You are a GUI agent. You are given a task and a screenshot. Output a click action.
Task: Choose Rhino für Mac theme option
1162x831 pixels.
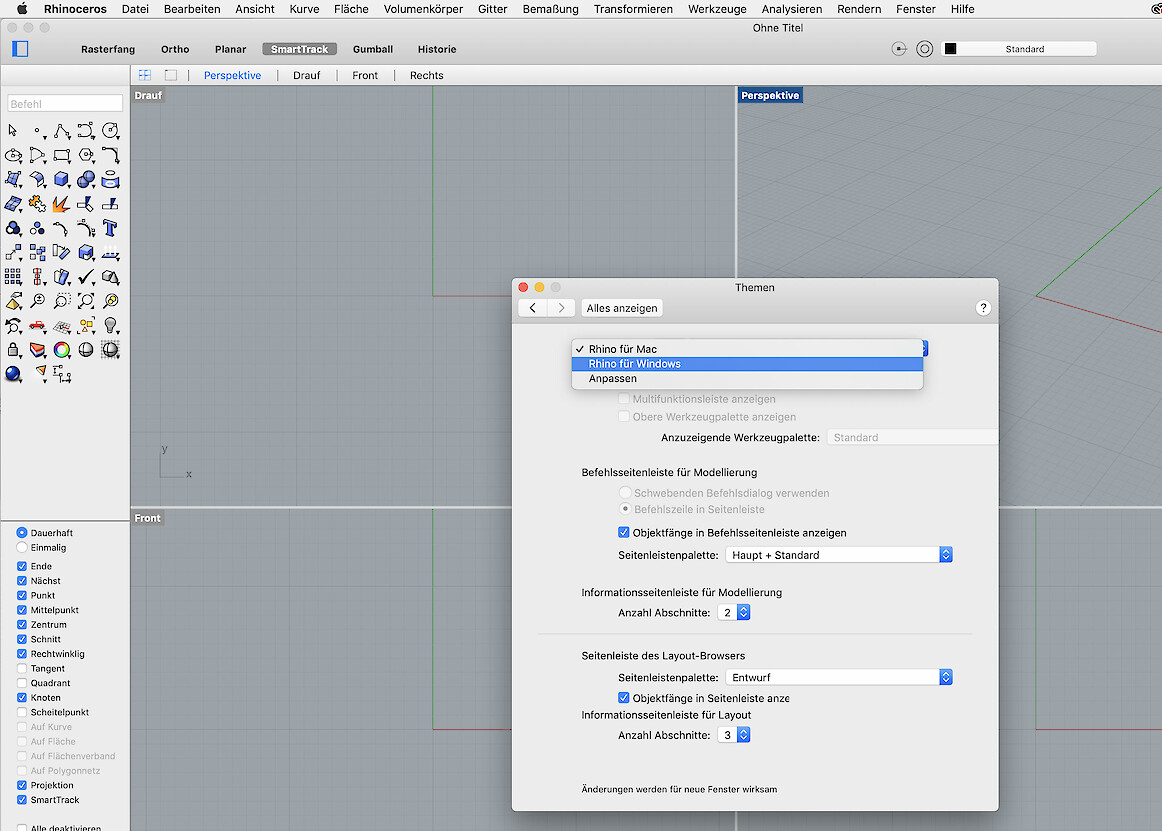[747, 349]
